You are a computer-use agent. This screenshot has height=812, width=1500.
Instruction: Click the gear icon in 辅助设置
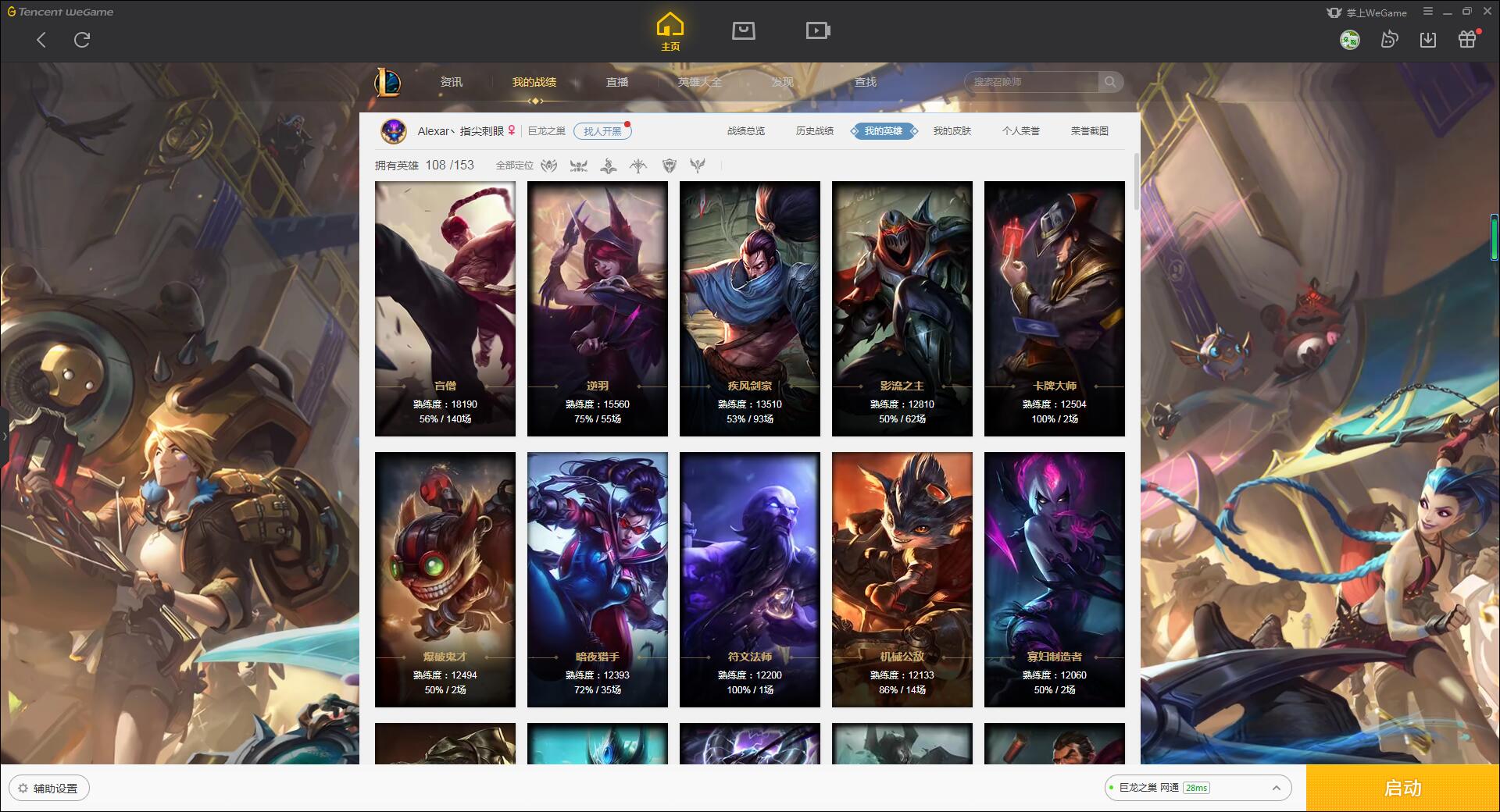tap(23, 789)
